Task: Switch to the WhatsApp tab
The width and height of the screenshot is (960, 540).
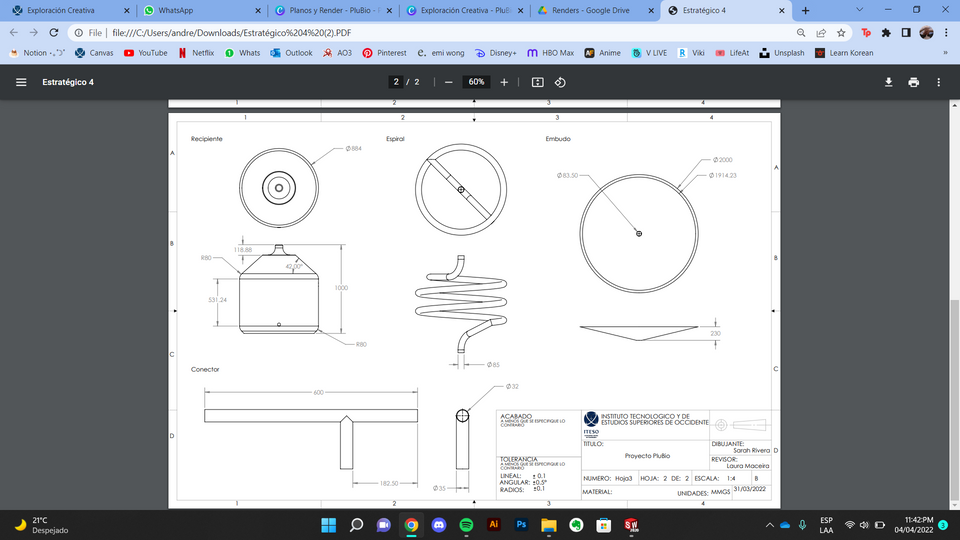Action: (x=200, y=10)
